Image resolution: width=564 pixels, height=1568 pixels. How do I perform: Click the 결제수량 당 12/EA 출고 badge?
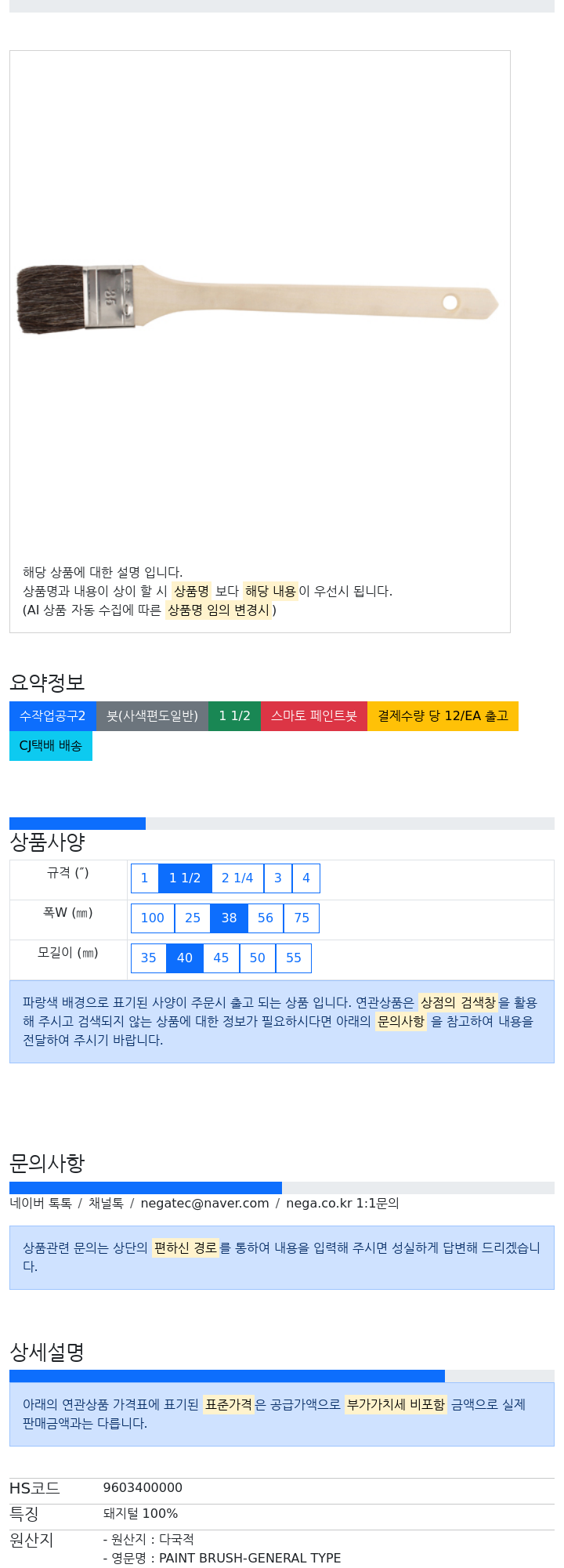(x=443, y=716)
